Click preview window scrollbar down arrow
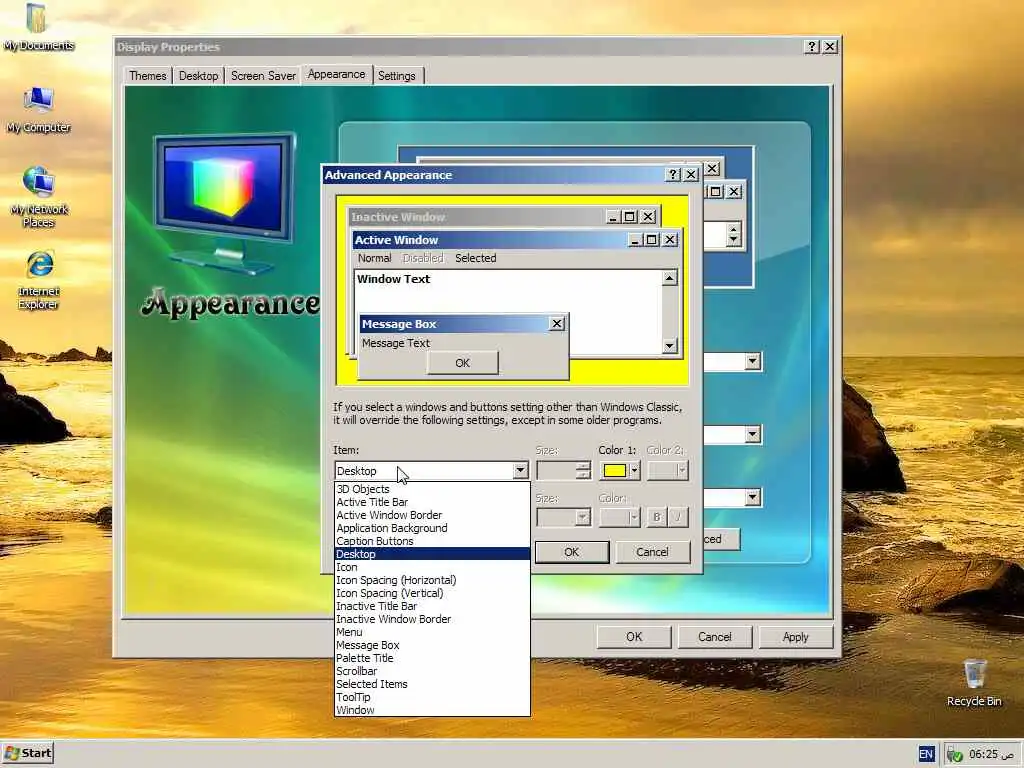 669,345
